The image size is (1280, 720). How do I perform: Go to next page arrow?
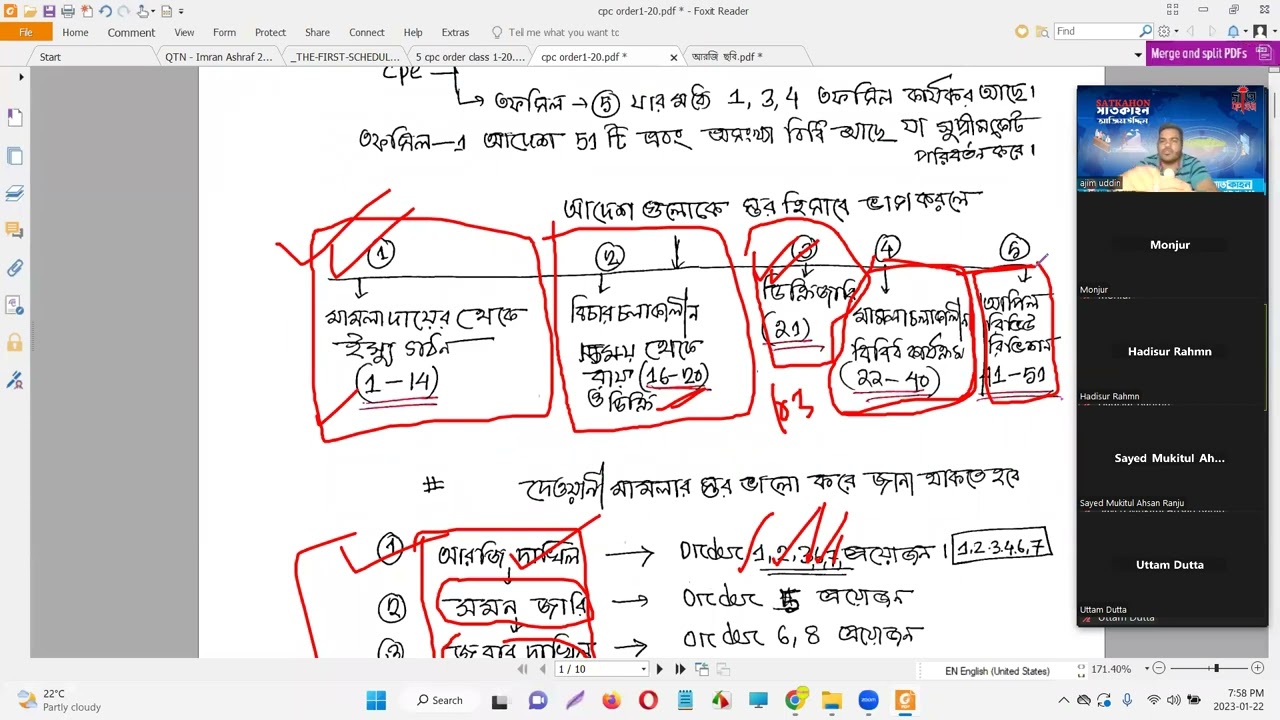[659, 669]
